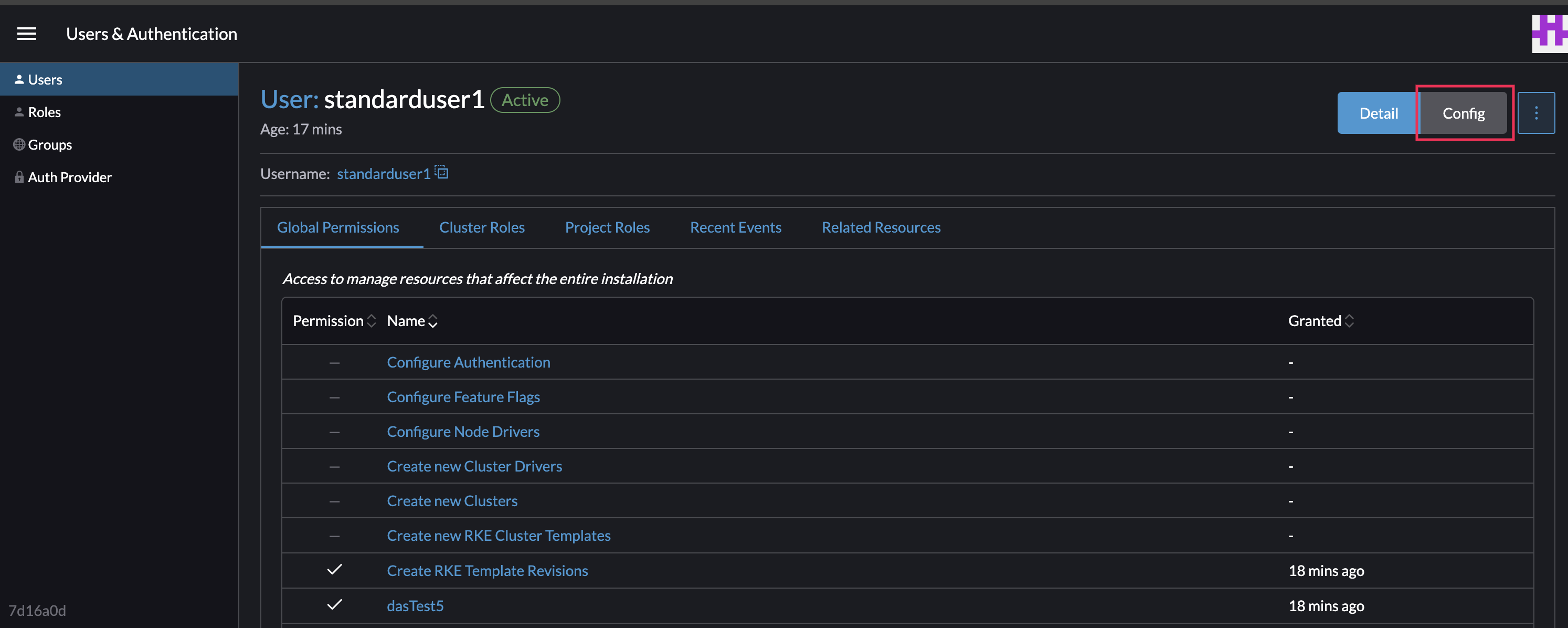
Task: Uncheck the dasTest5 permission
Action: pos(334,605)
